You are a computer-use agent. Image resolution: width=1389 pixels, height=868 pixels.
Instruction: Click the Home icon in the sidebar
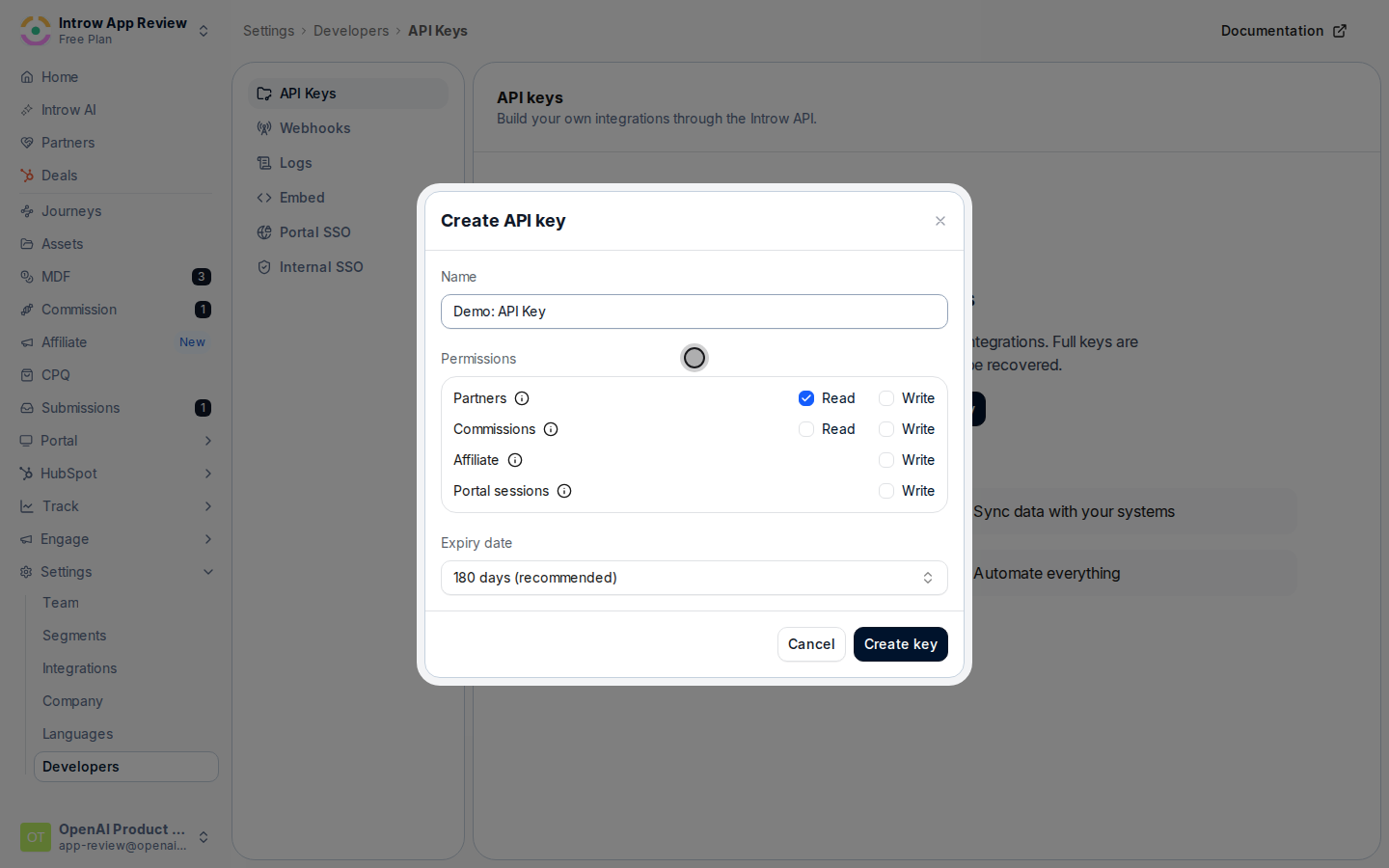tap(27, 77)
